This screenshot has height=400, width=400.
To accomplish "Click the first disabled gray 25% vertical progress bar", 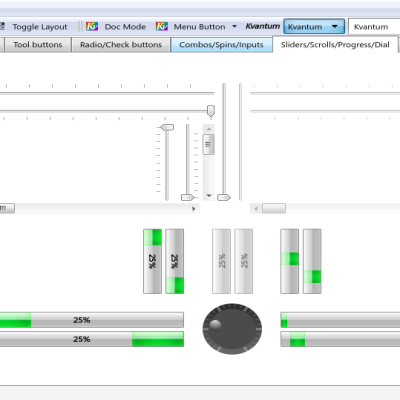I will (x=221, y=261).
